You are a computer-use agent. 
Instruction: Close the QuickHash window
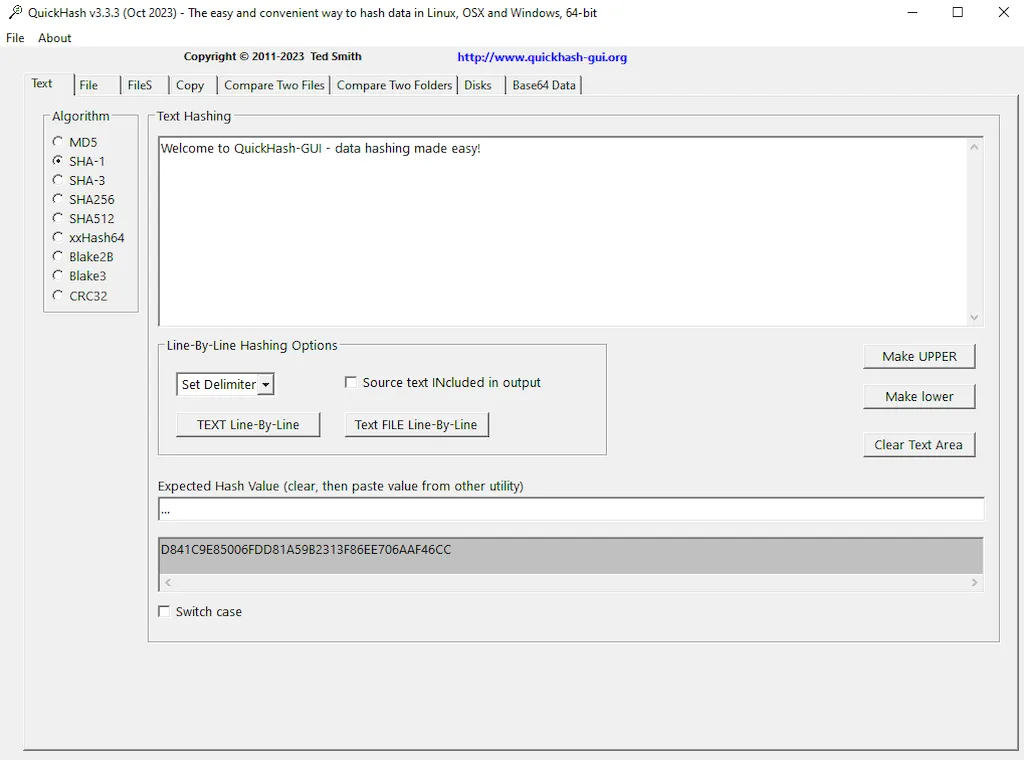1004,12
